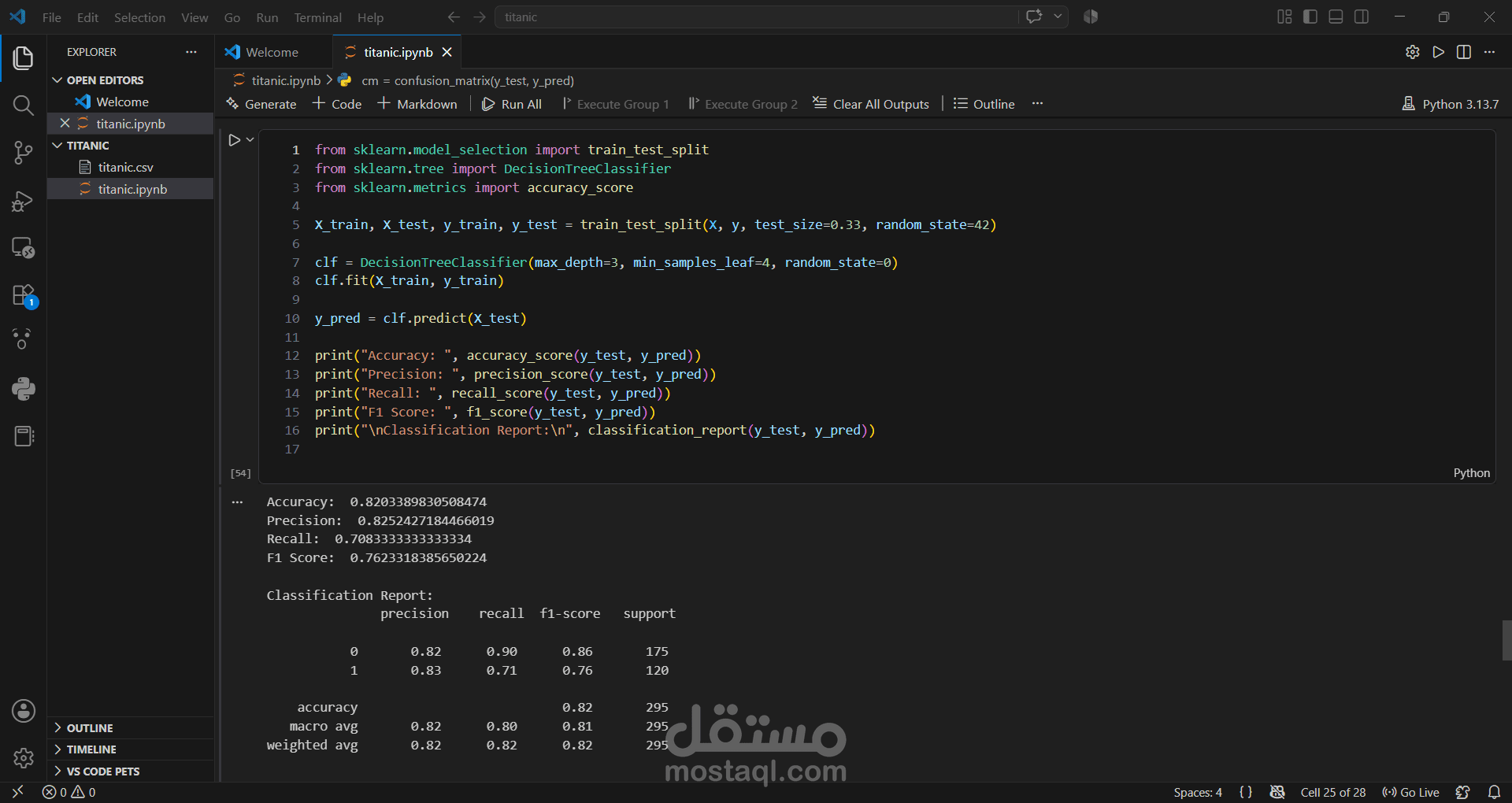Open the cell run options dropdown arrow
This screenshot has width=1512, height=803.
point(250,140)
